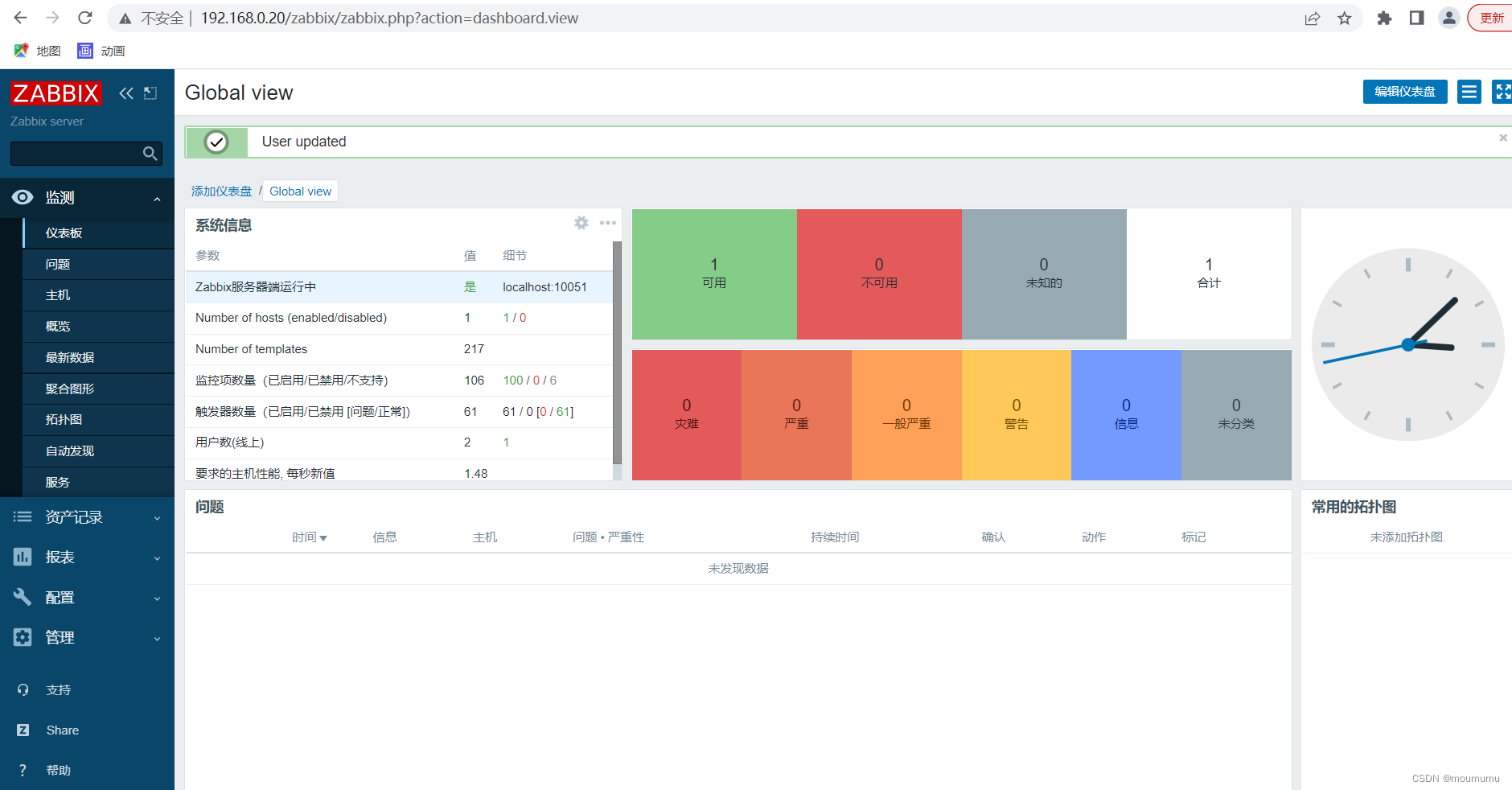Click the eye icon beside 监测
Viewport: 1512px width, 790px height.
(23, 197)
